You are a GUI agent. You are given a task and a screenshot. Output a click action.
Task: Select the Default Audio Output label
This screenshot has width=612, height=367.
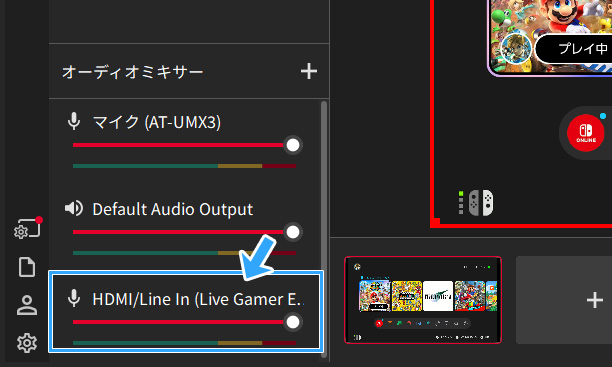[173, 209]
